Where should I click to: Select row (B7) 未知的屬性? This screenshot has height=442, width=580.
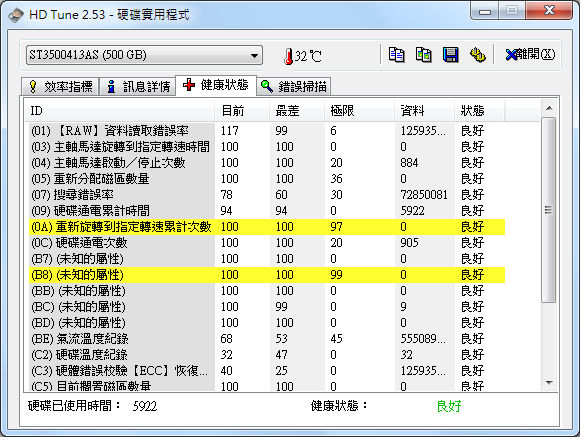(x=267, y=259)
